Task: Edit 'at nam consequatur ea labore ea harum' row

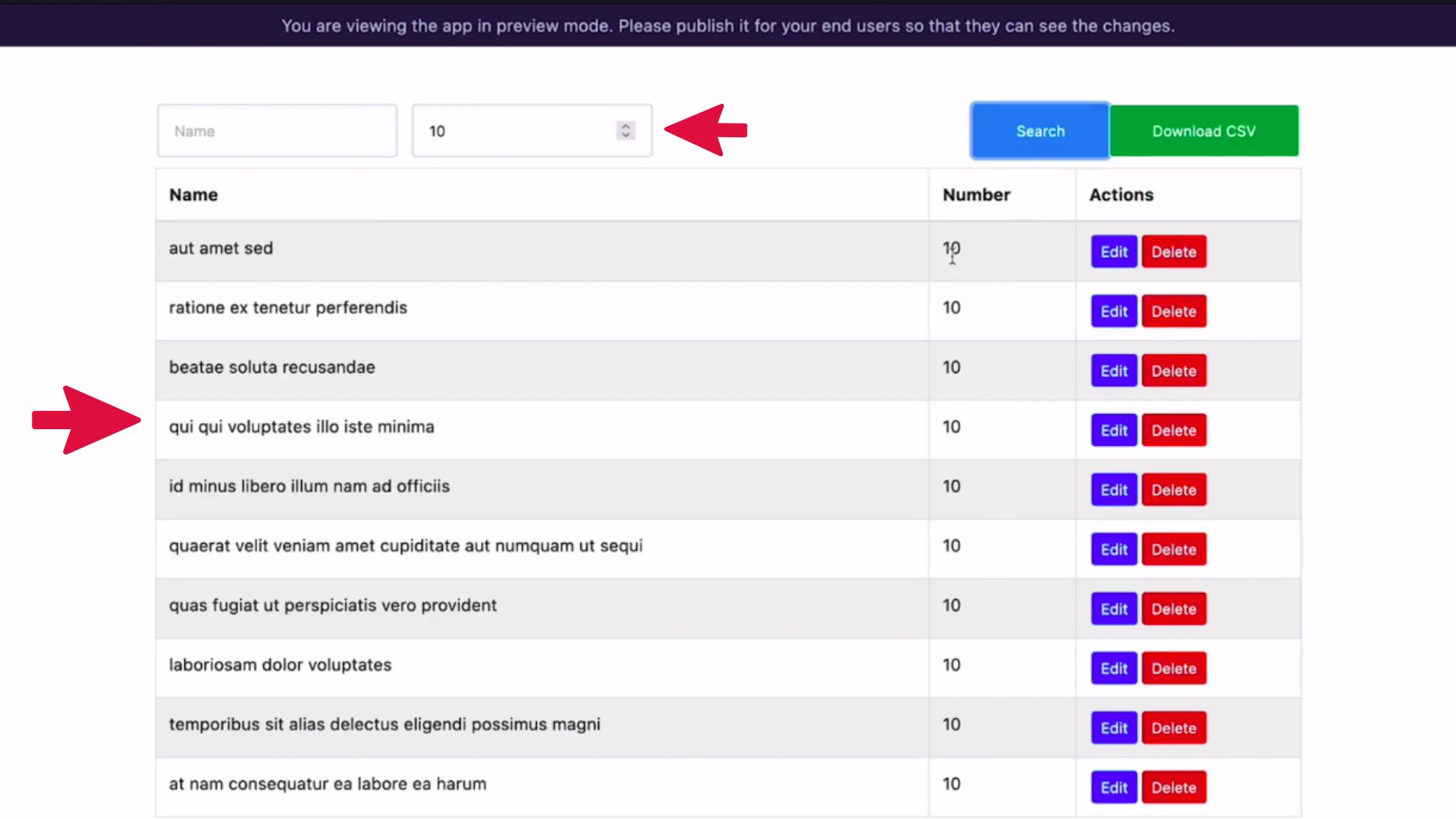Action: [1114, 787]
